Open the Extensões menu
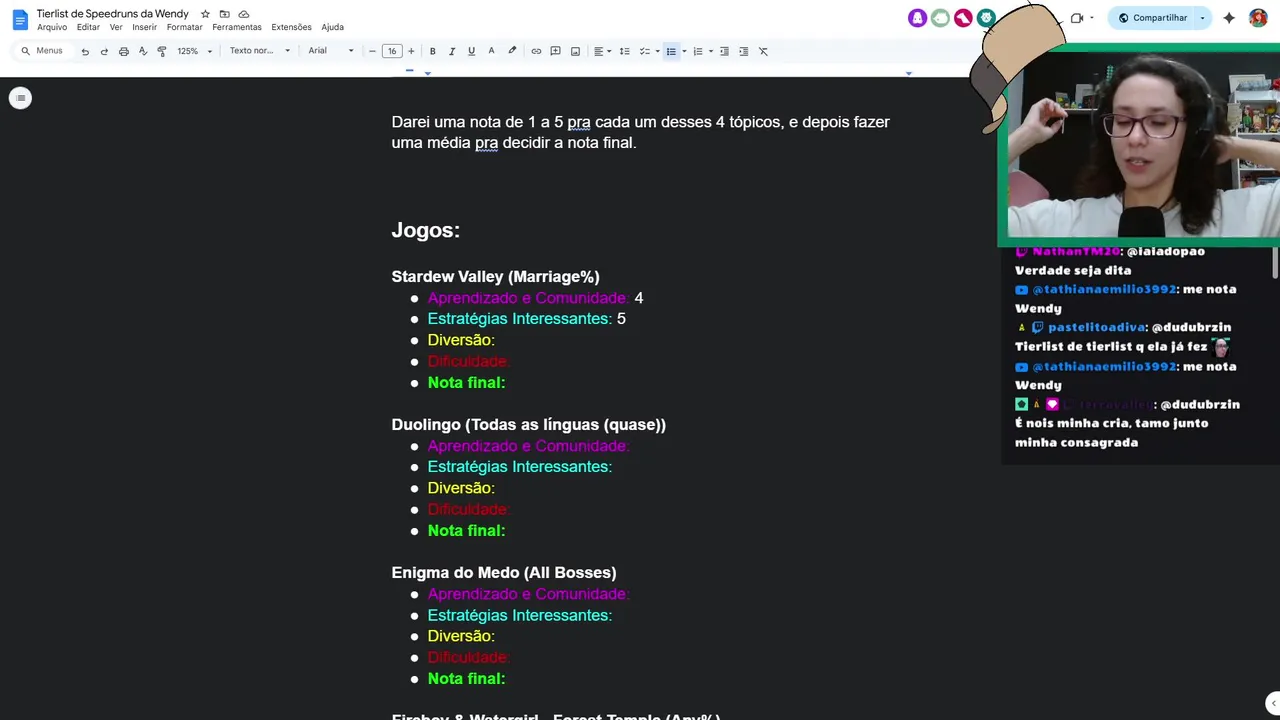This screenshot has height=720, width=1280. 291,28
